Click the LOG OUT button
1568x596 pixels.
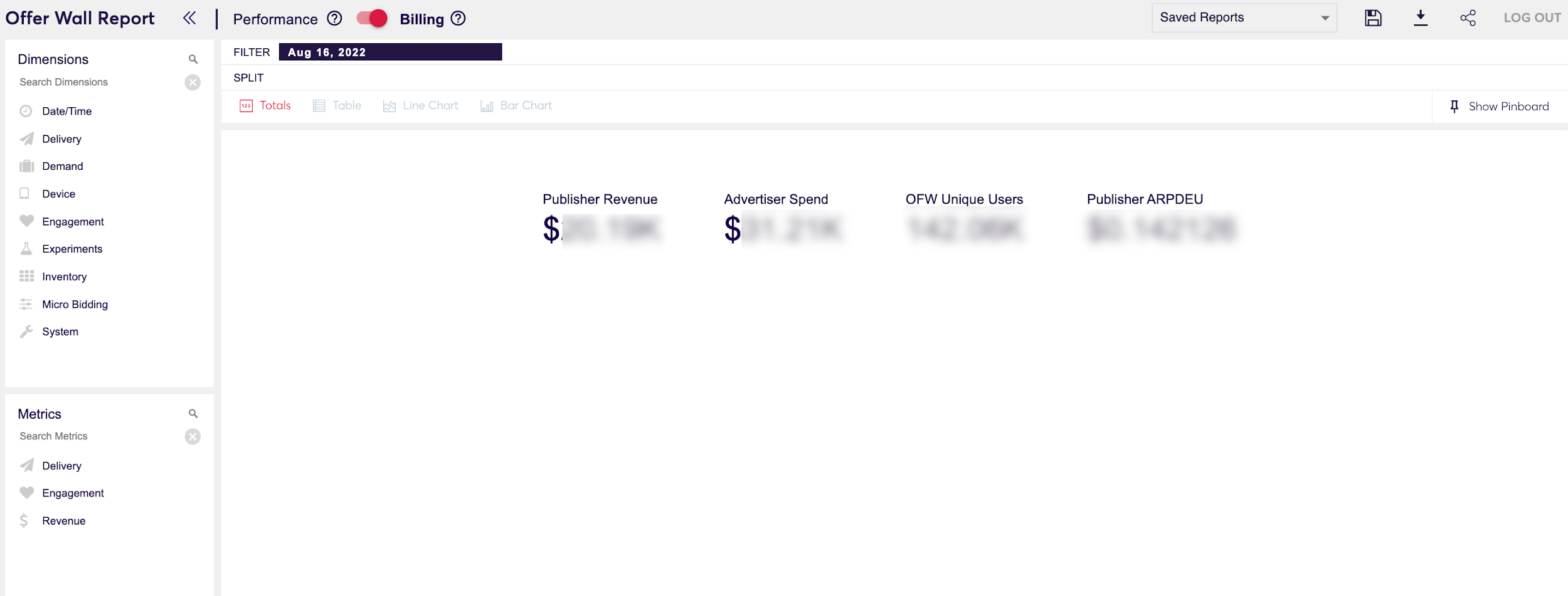pyautogui.click(x=1532, y=18)
